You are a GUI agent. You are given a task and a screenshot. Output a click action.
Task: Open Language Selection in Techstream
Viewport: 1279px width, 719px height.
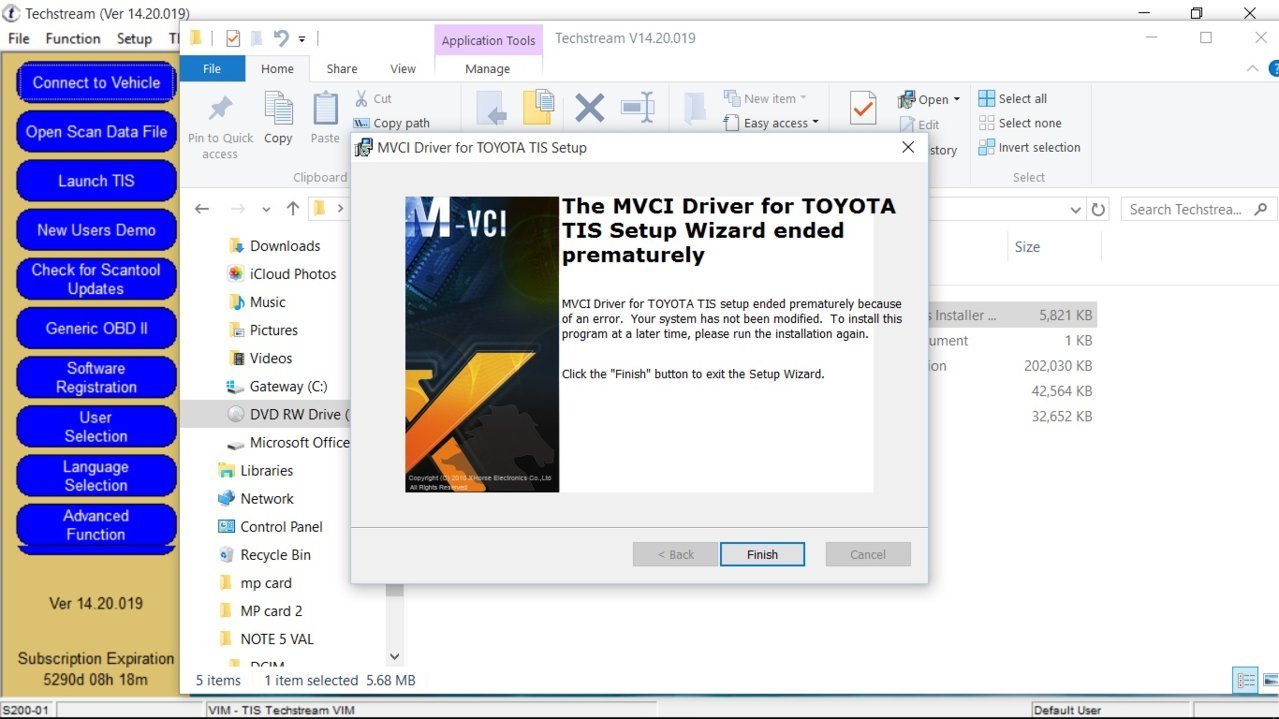[96, 475]
